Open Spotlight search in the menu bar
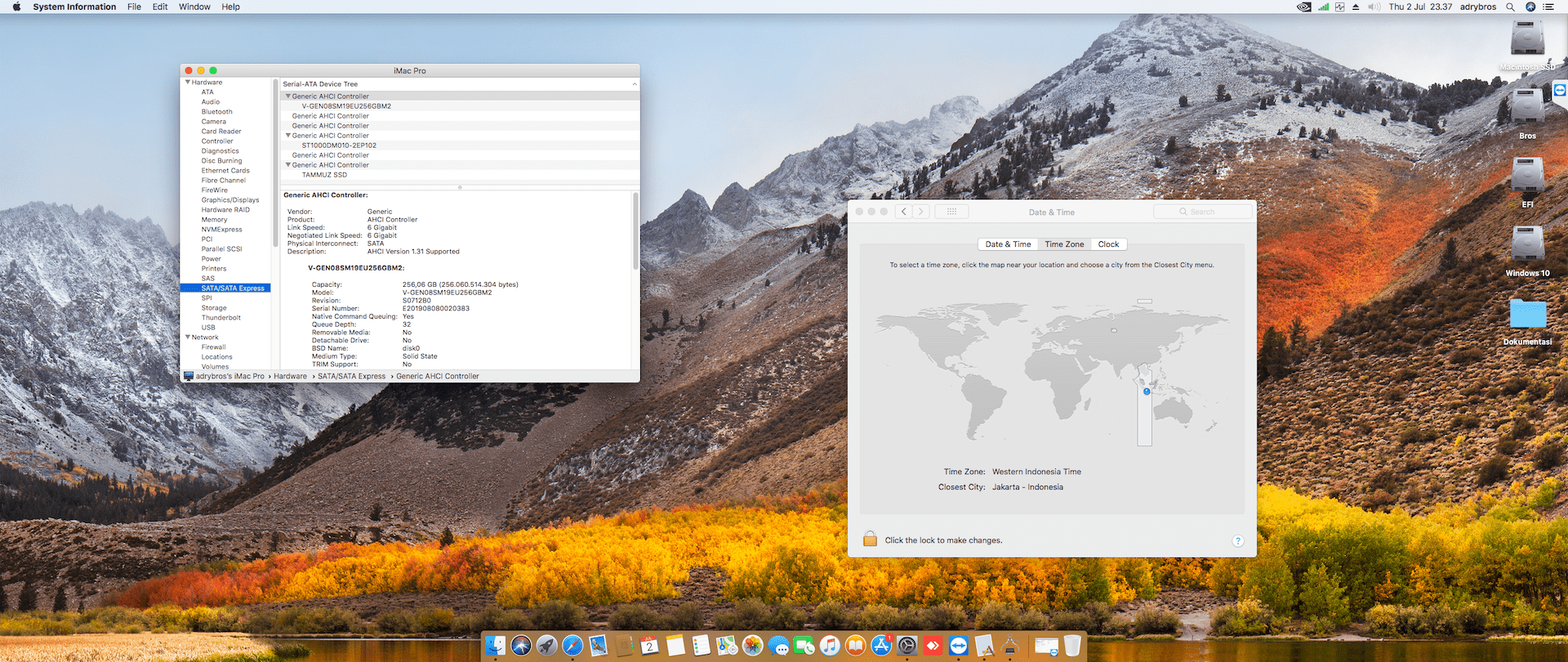The image size is (1568, 662). coord(1510,7)
